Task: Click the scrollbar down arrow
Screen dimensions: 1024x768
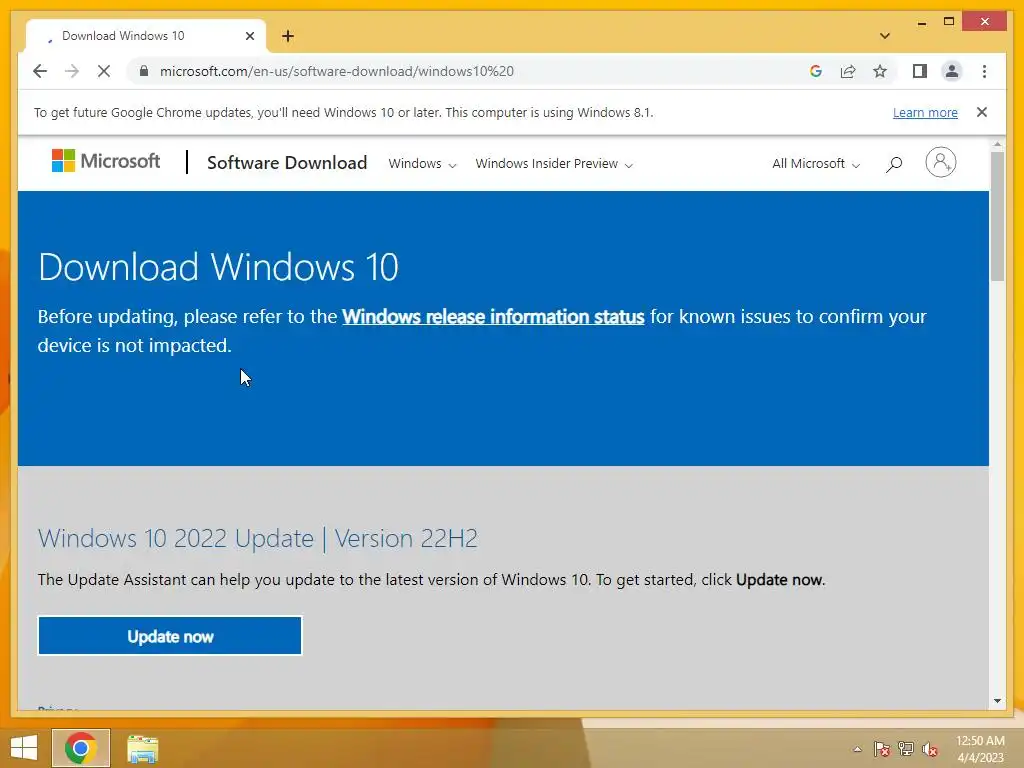Action: click(997, 701)
